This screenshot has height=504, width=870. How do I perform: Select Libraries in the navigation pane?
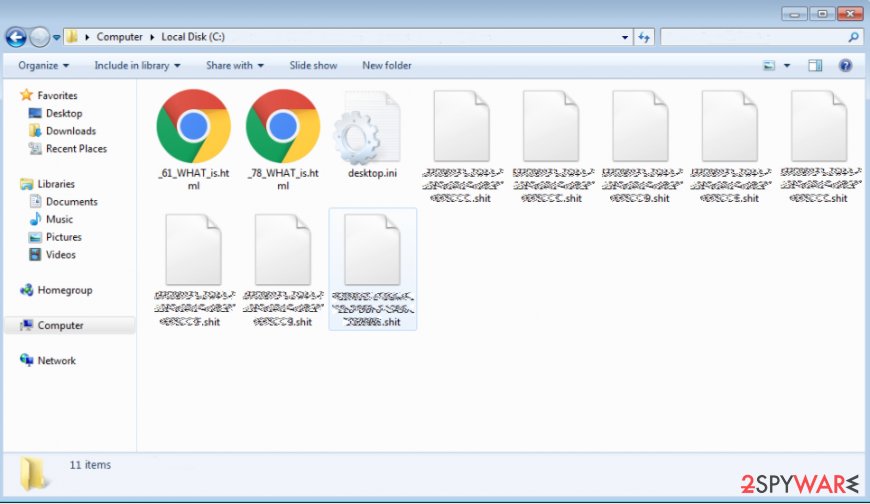(56, 184)
